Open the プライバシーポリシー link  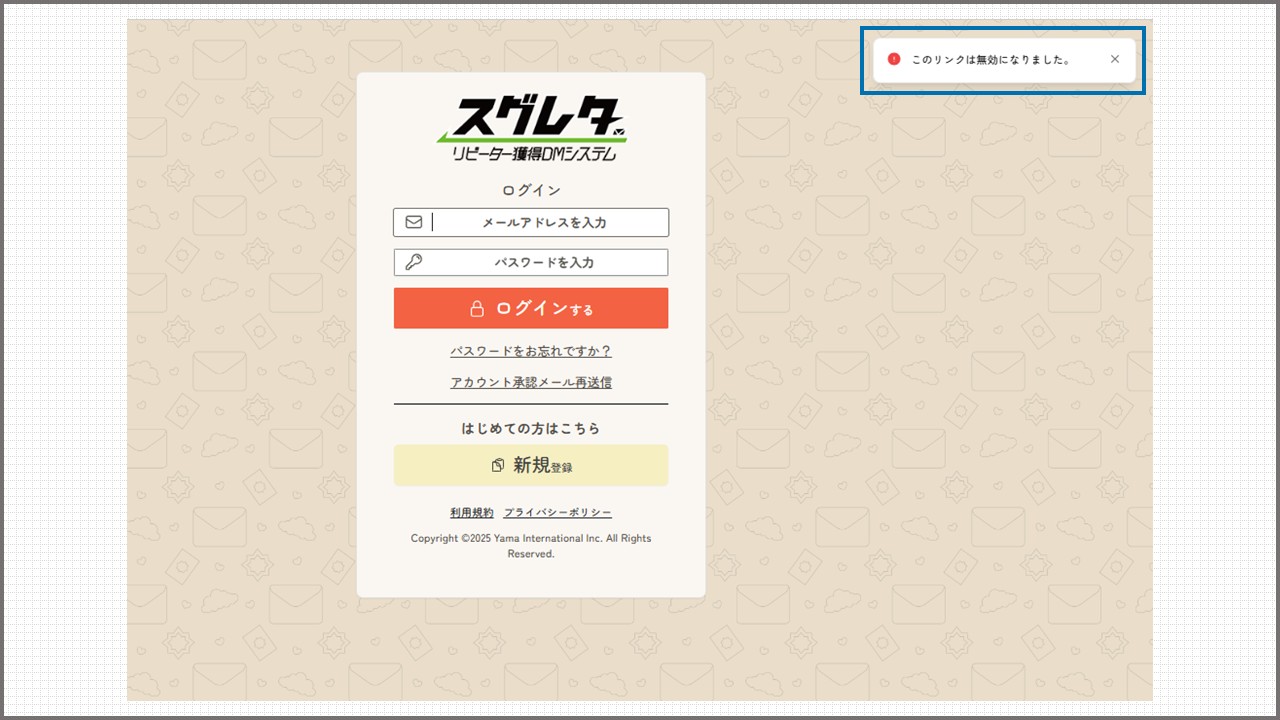pyautogui.click(x=558, y=512)
